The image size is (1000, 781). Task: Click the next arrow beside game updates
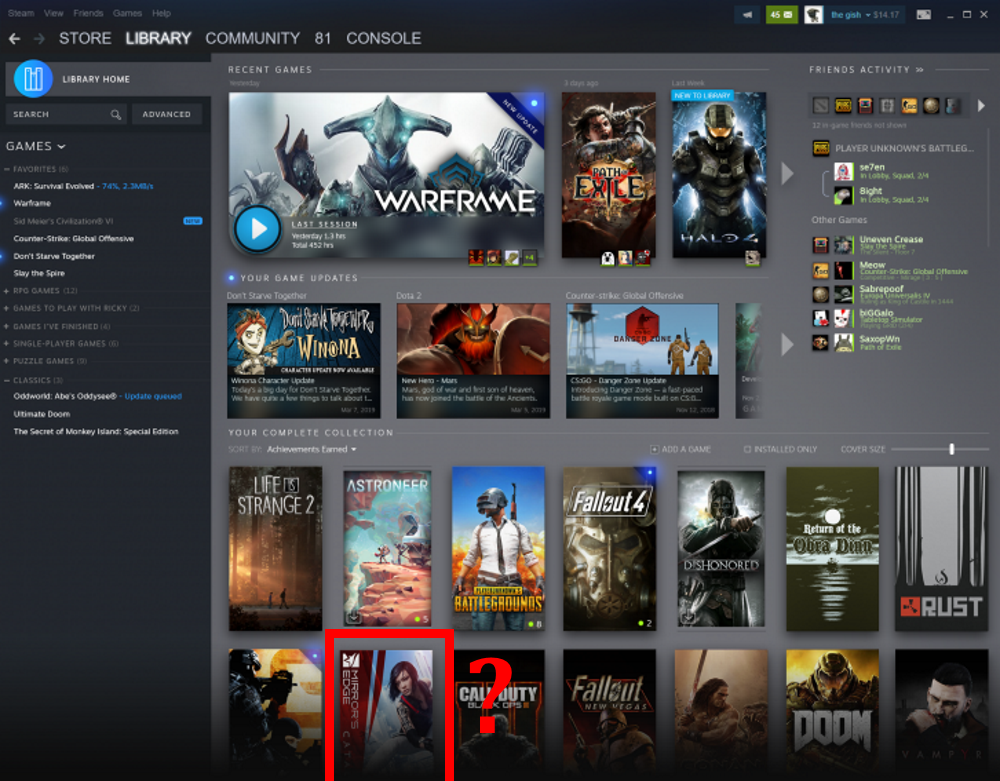(787, 344)
